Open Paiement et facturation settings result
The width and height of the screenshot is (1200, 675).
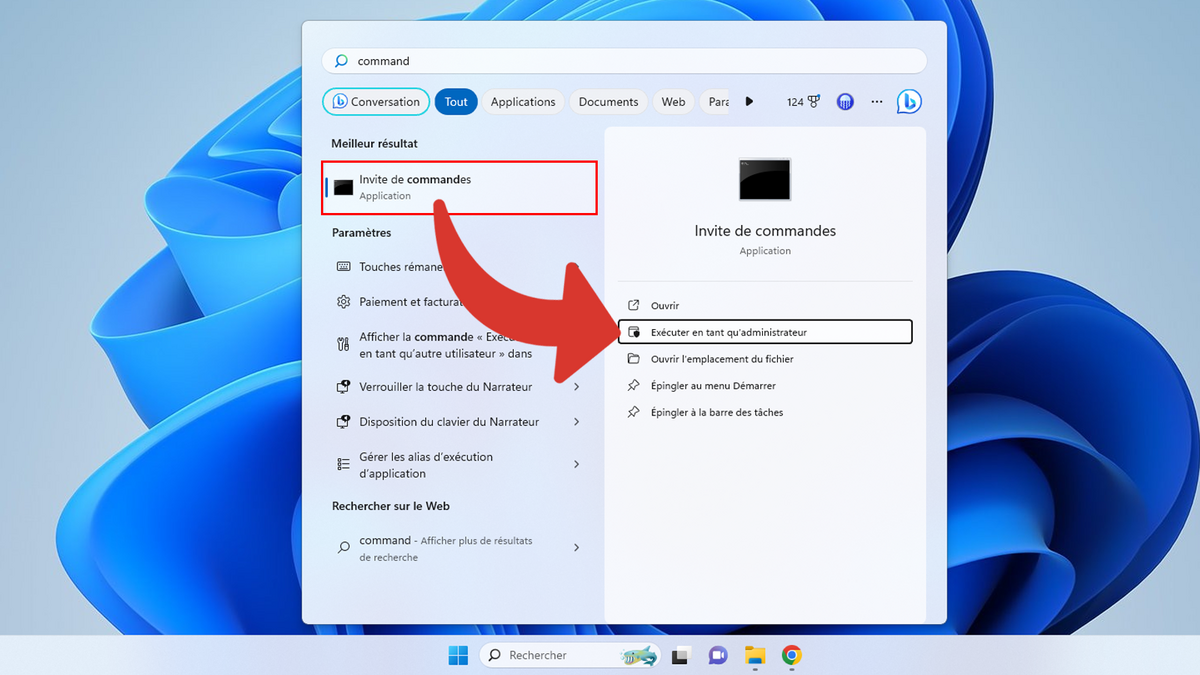[x=458, y=302]
